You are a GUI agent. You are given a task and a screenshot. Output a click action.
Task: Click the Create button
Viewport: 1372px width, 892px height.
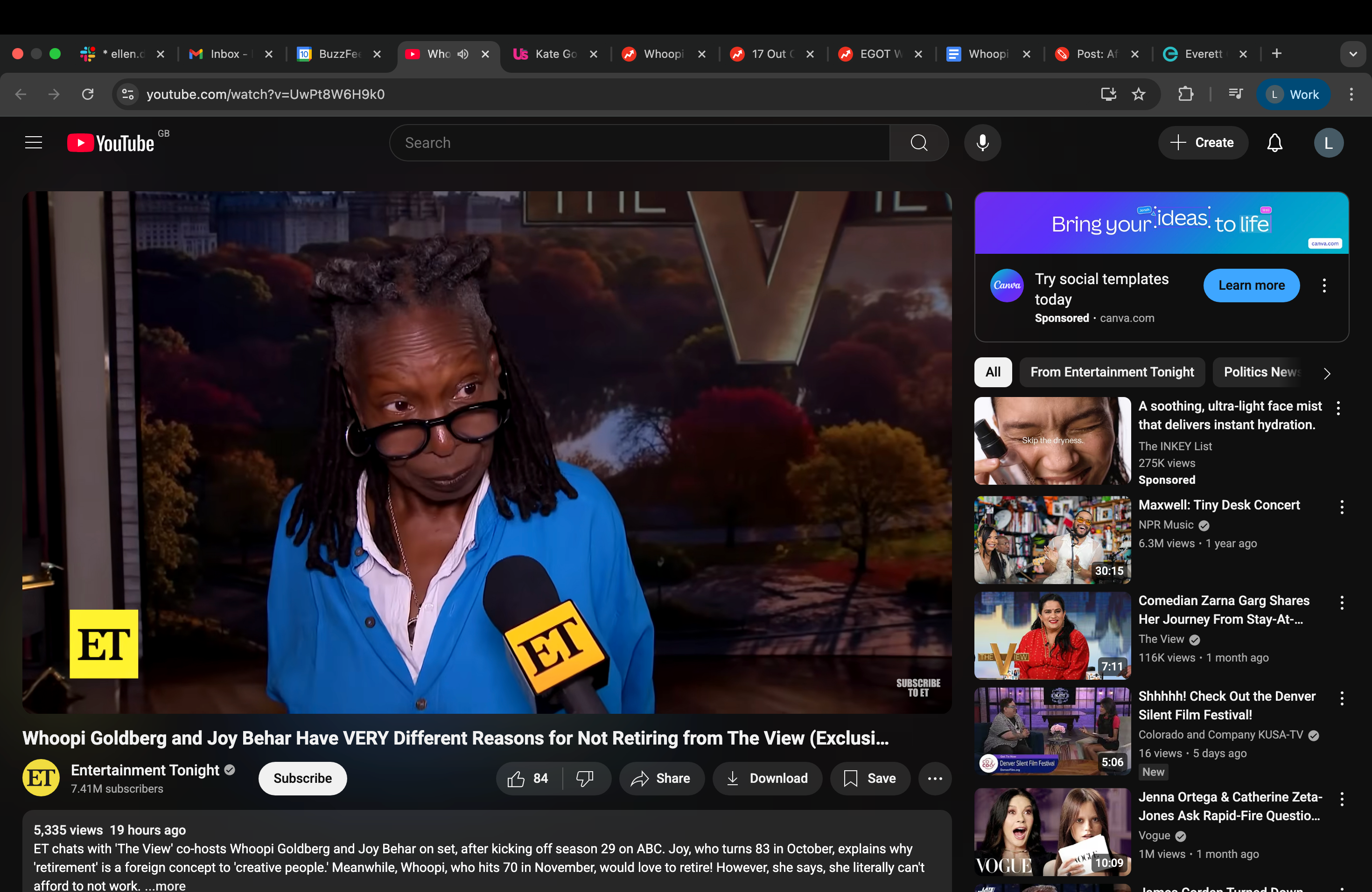tap(1203, 143)
